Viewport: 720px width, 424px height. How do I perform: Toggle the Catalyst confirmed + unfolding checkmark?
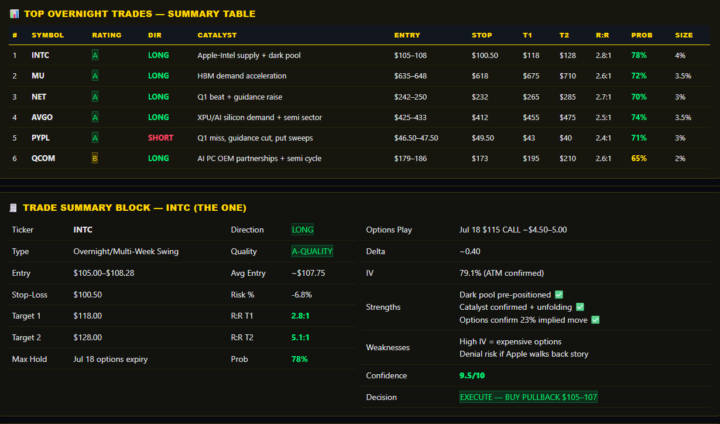580,307
